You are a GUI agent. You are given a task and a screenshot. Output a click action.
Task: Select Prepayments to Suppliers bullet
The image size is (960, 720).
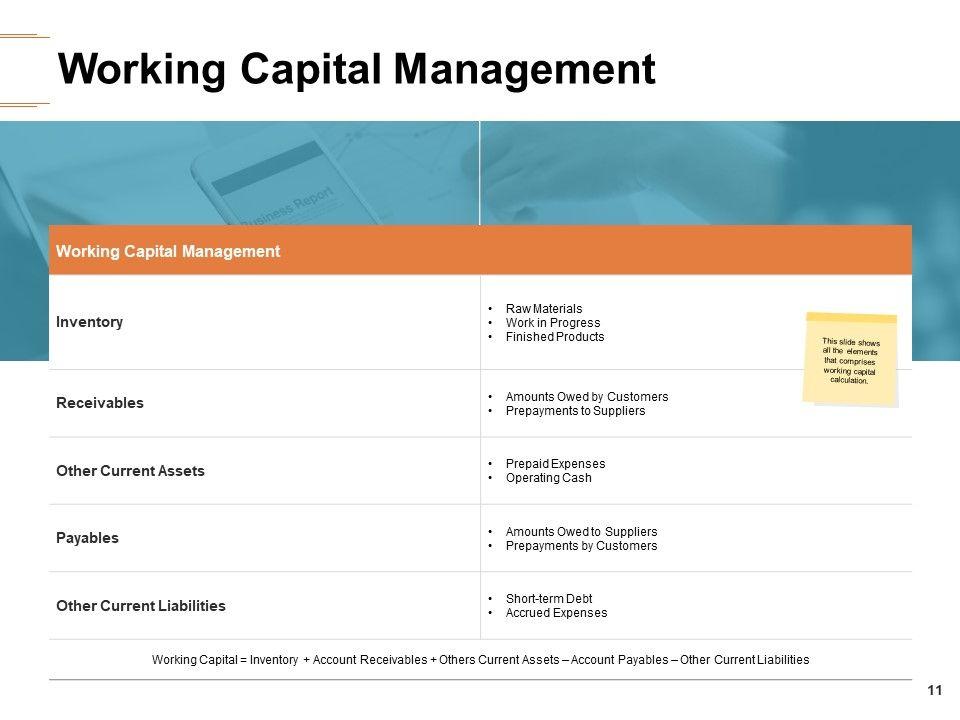(575, 411)
